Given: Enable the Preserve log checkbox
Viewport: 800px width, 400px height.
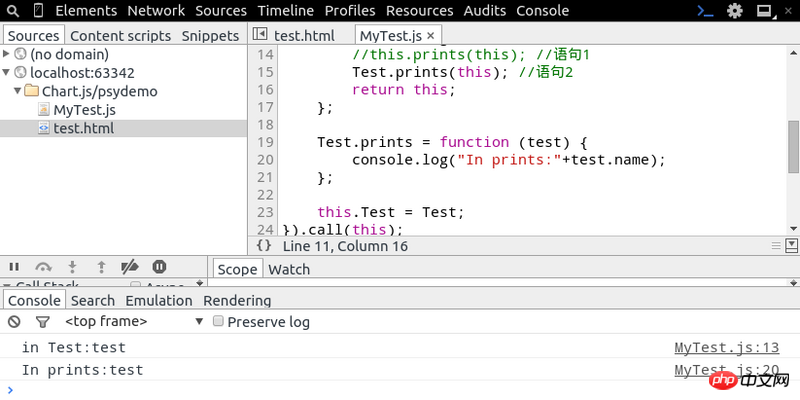Looking at the screenshot, I should (x=217, y=322).
